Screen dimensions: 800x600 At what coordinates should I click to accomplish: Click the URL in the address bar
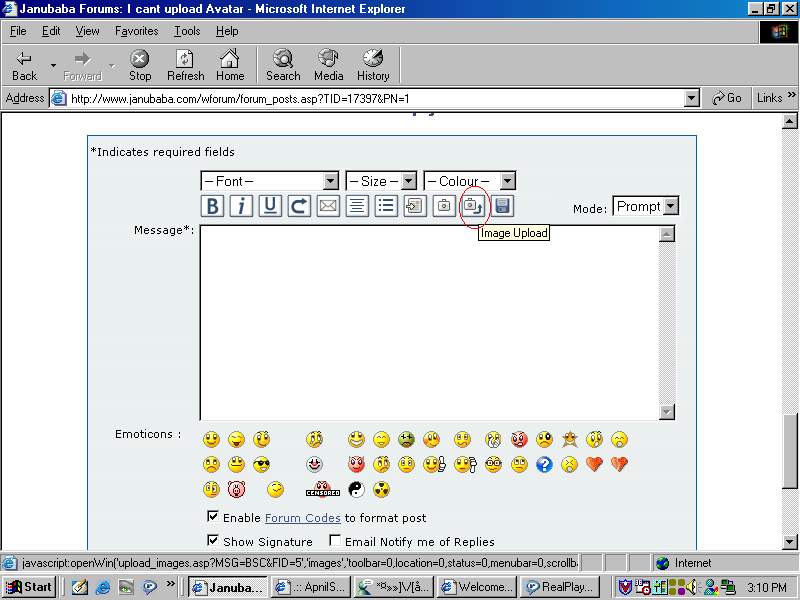coord(240,98)
